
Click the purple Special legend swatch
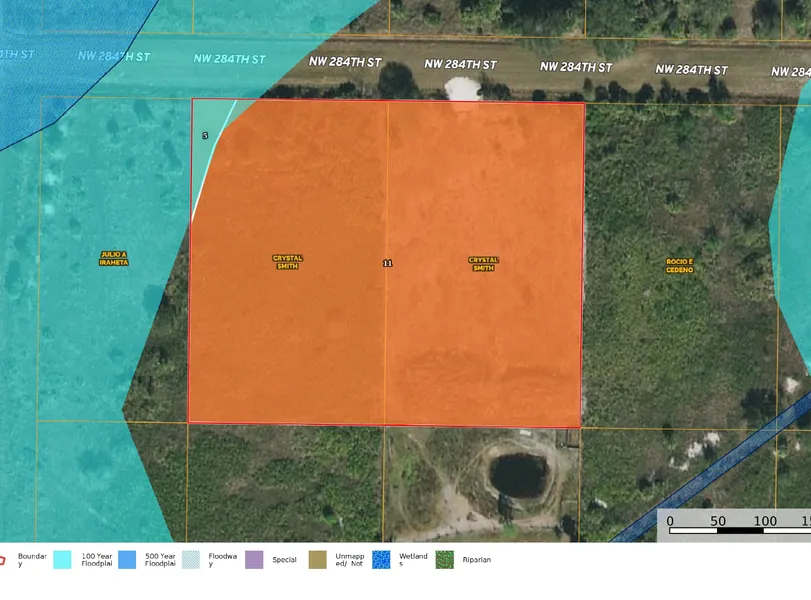pyautogui.click(x=254, y=560)
